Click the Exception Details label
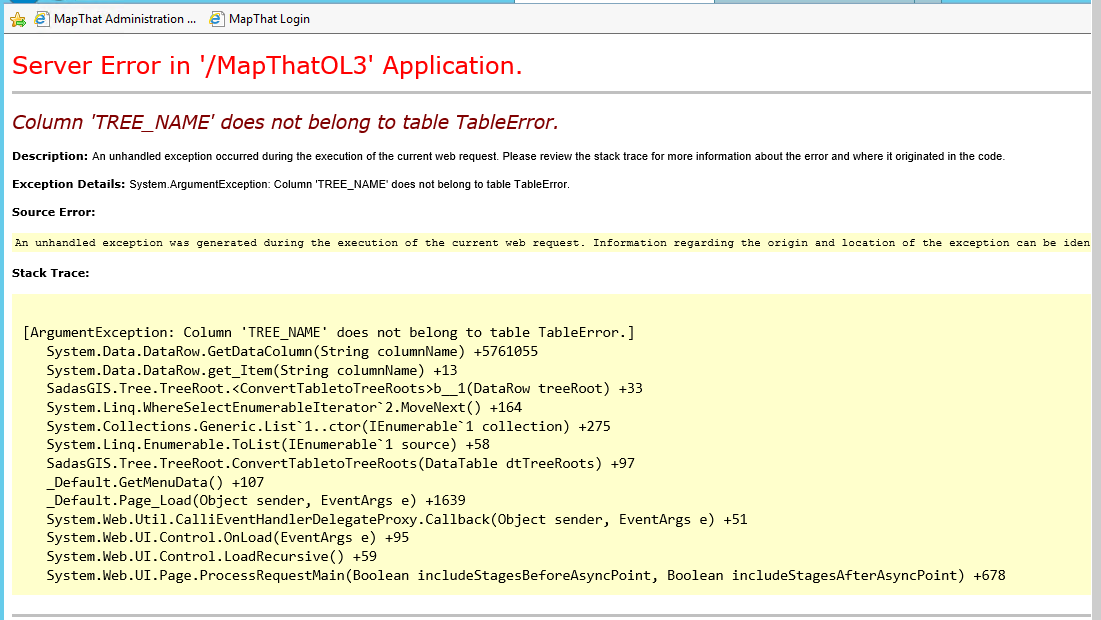 click(x=68, y=184)
